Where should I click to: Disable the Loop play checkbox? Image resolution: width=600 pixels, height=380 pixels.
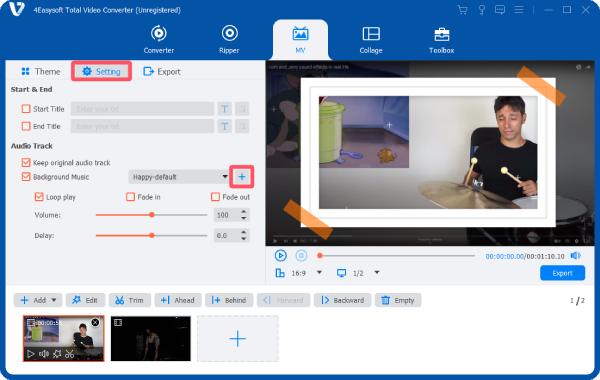[x=39, y=197]
